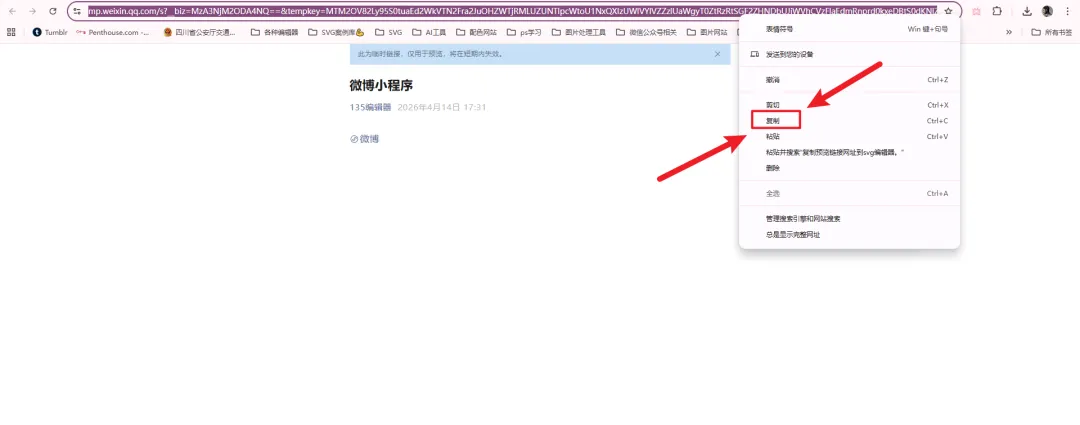Click the 135编辑器 author link
Screen dimensions: 1080x425
tap(371, 107)
